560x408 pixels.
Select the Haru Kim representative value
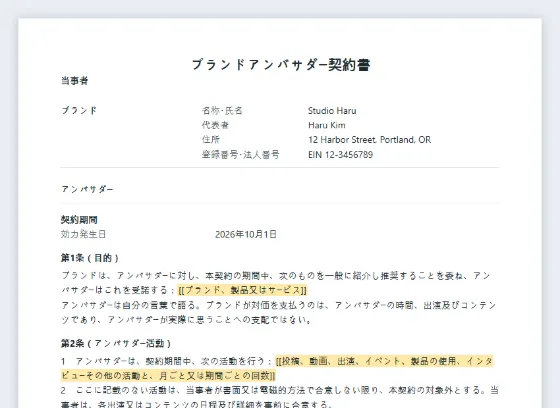point(327,125)
